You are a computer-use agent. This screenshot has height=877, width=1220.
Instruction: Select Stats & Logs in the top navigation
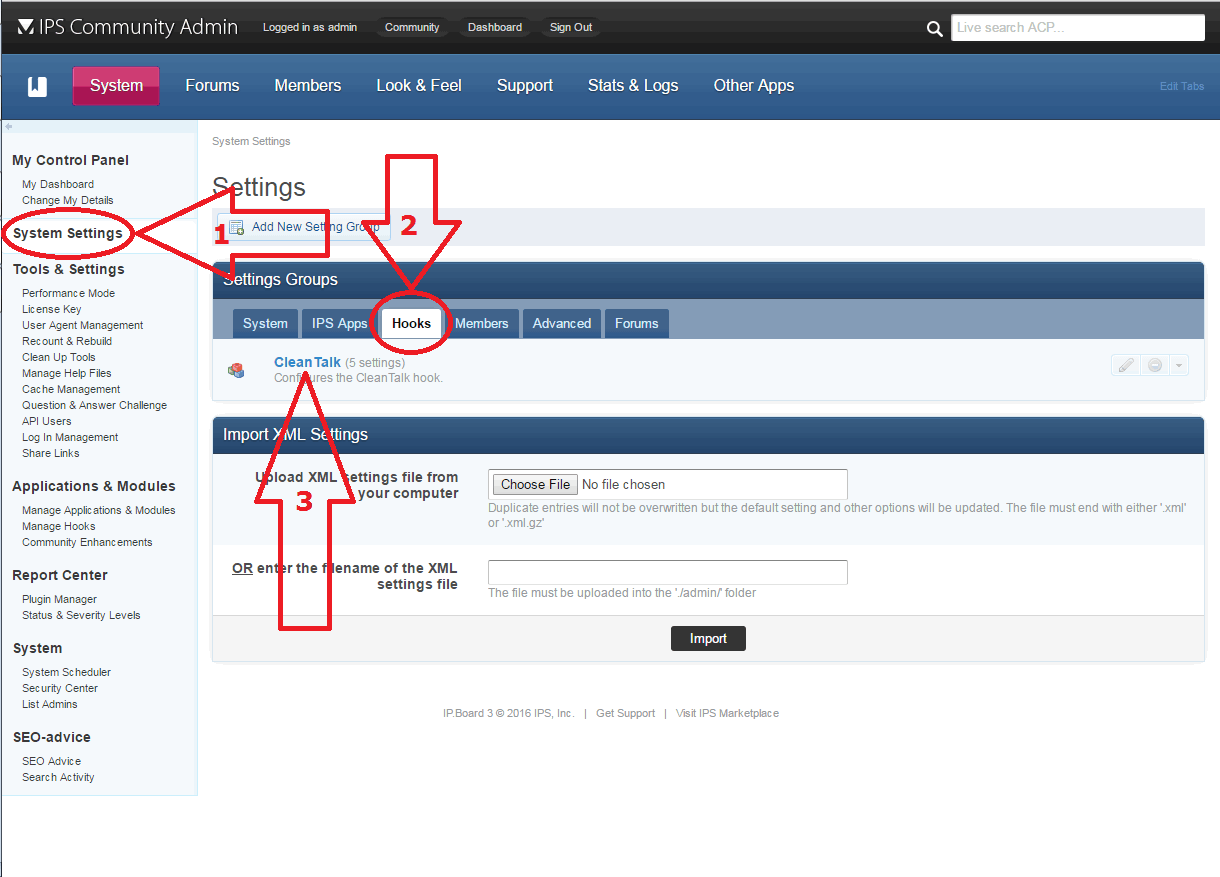pyautogui.click(x=632, y=86)
